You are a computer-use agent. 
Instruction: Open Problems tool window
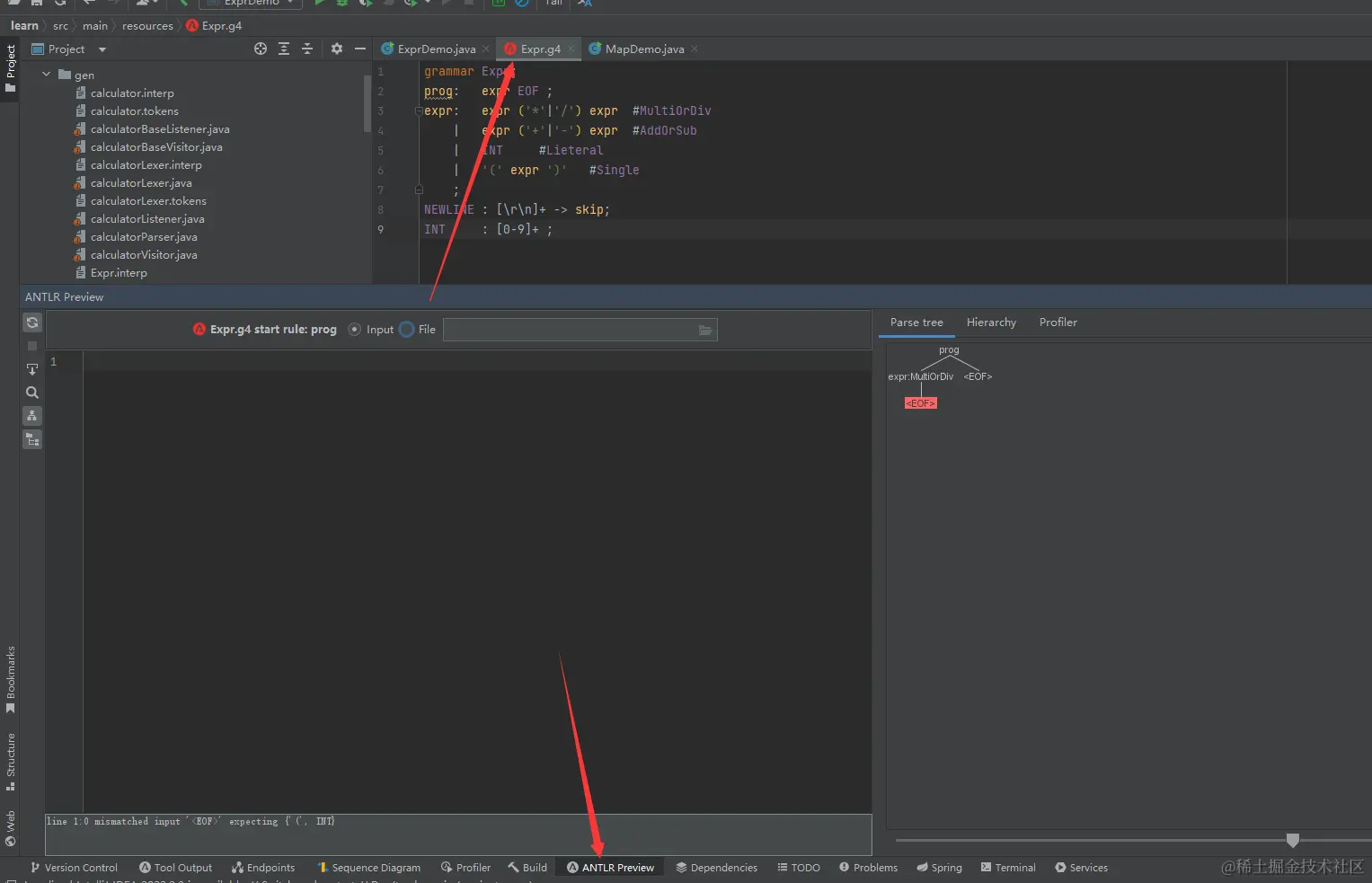(868, 867)
